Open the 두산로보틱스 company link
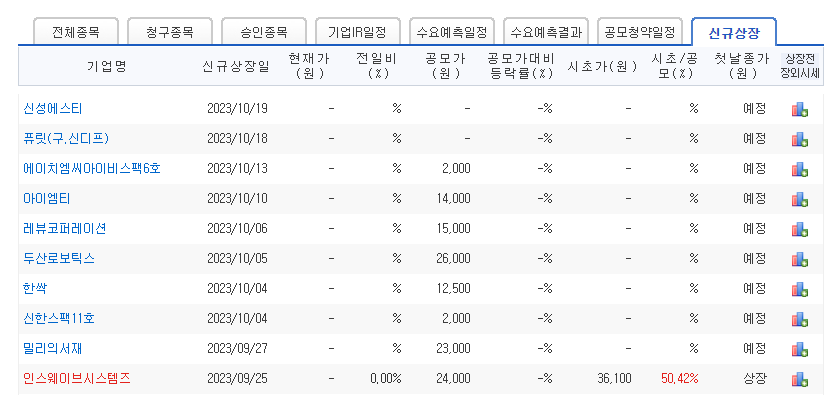The width and height of the screenshot is (825, 395). point(59,259)
